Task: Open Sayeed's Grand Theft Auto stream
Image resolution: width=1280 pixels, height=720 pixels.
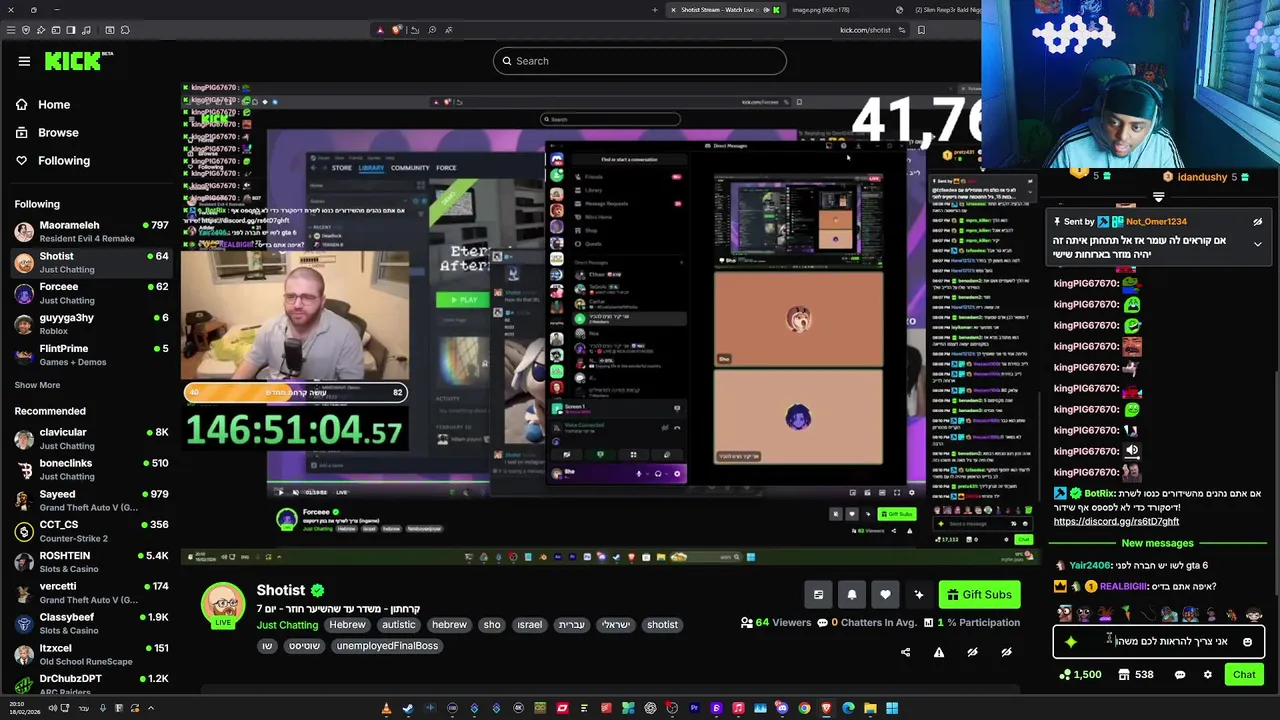Action: pos(92,501)
